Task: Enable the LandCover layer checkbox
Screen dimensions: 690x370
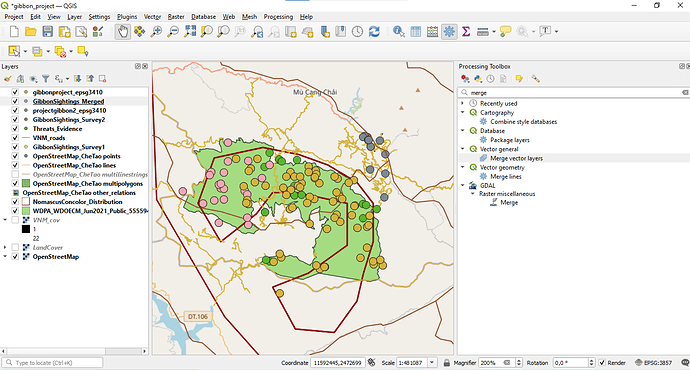Action: click(15, 248)
